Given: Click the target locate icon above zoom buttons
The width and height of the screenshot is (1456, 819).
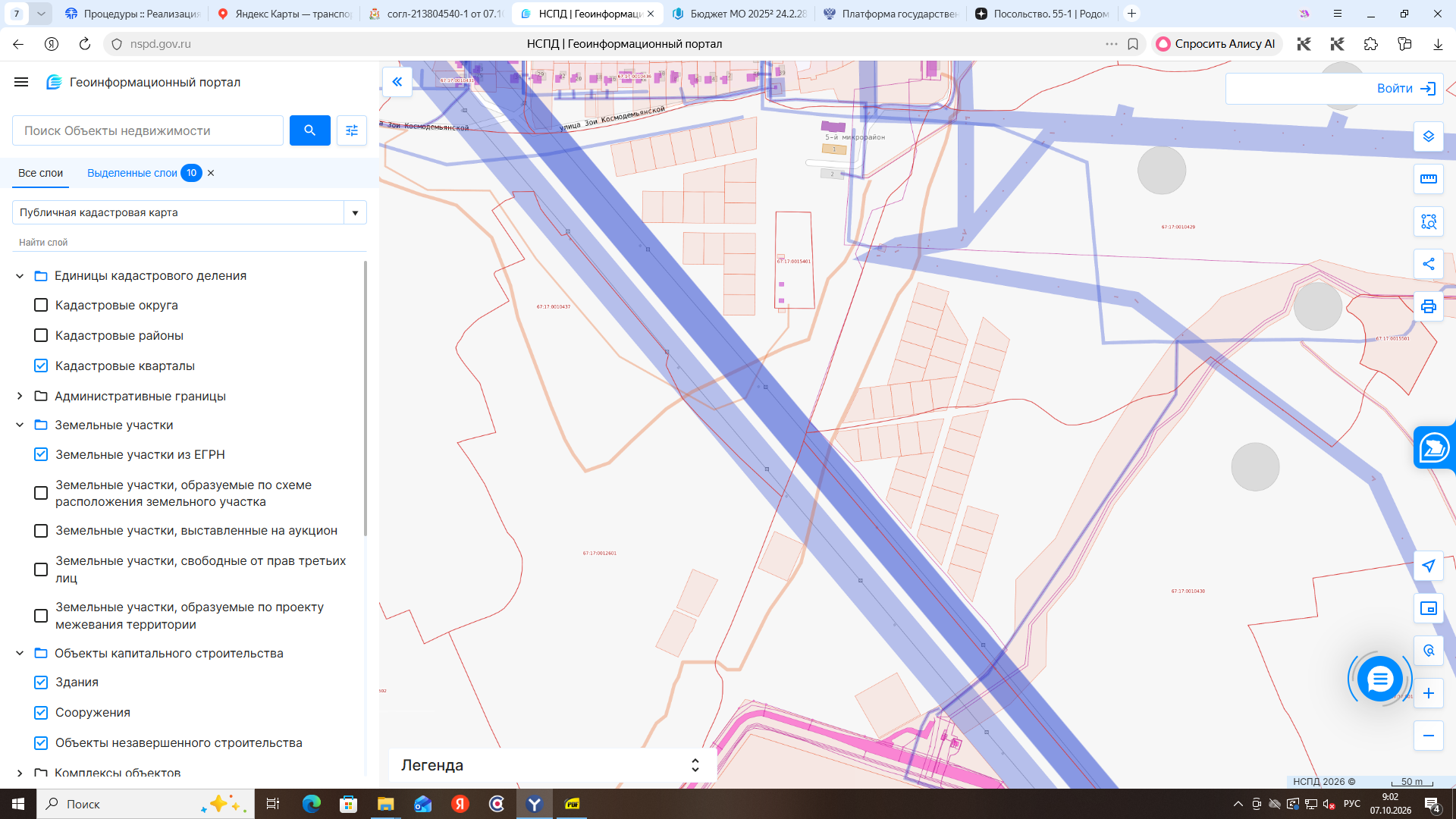Looking at the screenshot, I should [x=1429, y=651].
